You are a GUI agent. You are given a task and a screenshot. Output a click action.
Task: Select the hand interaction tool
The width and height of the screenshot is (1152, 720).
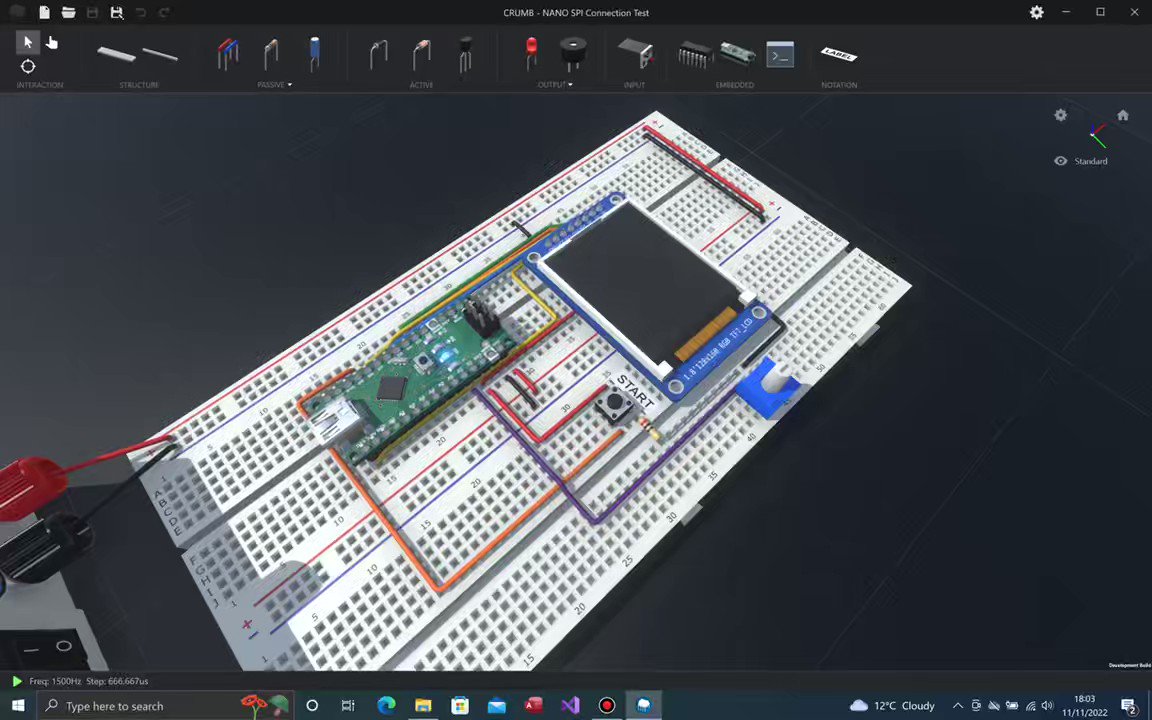(51, 42)
